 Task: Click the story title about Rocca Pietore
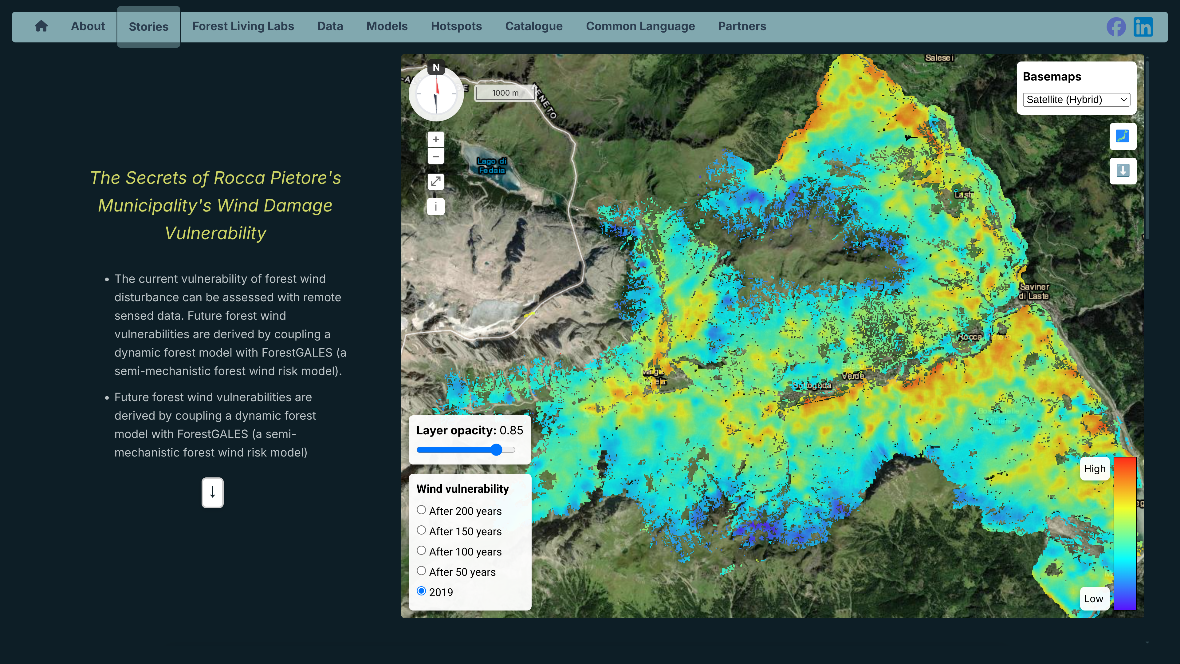click(x=215, y=206)
